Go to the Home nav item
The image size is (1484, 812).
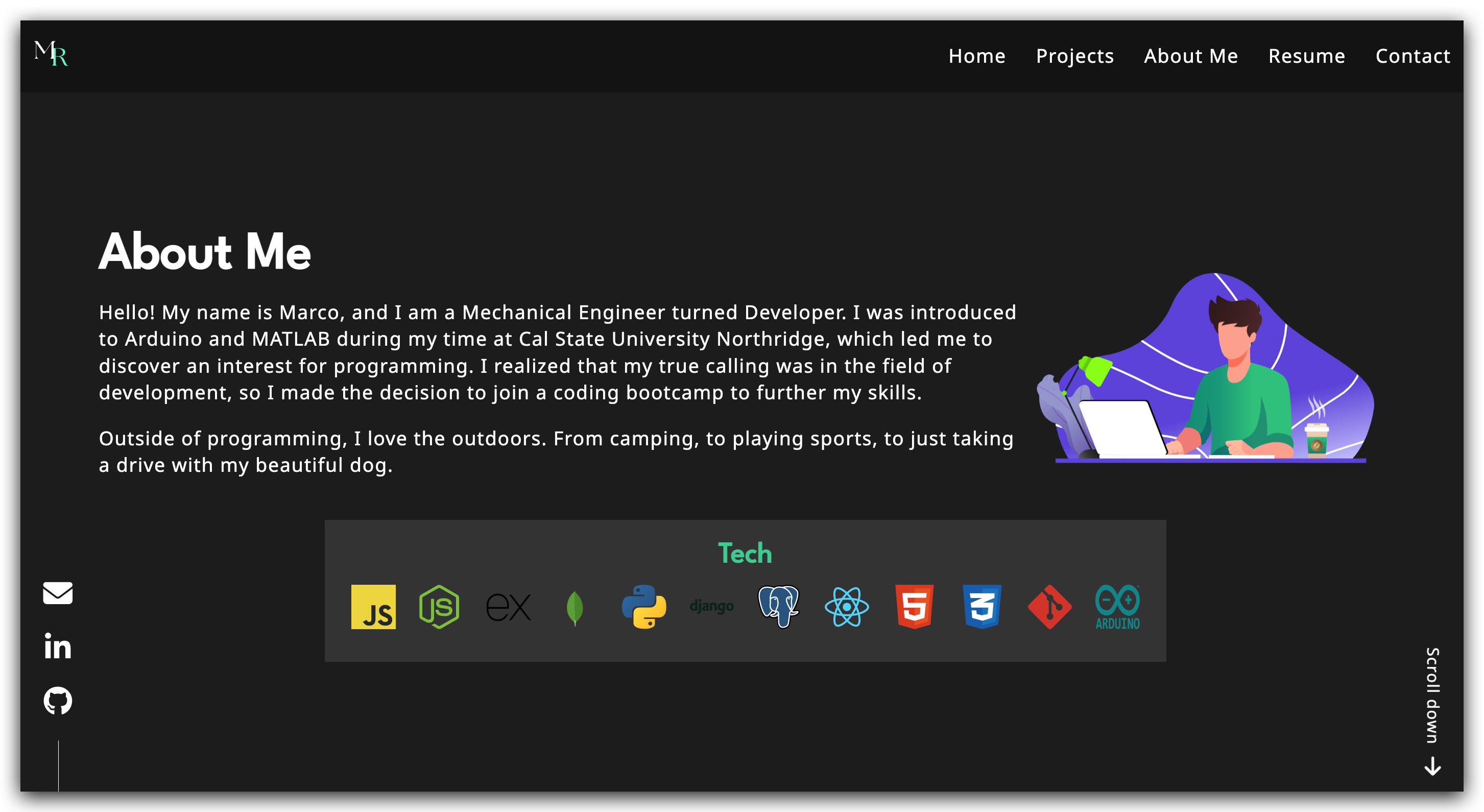click(x=976, y=56)
